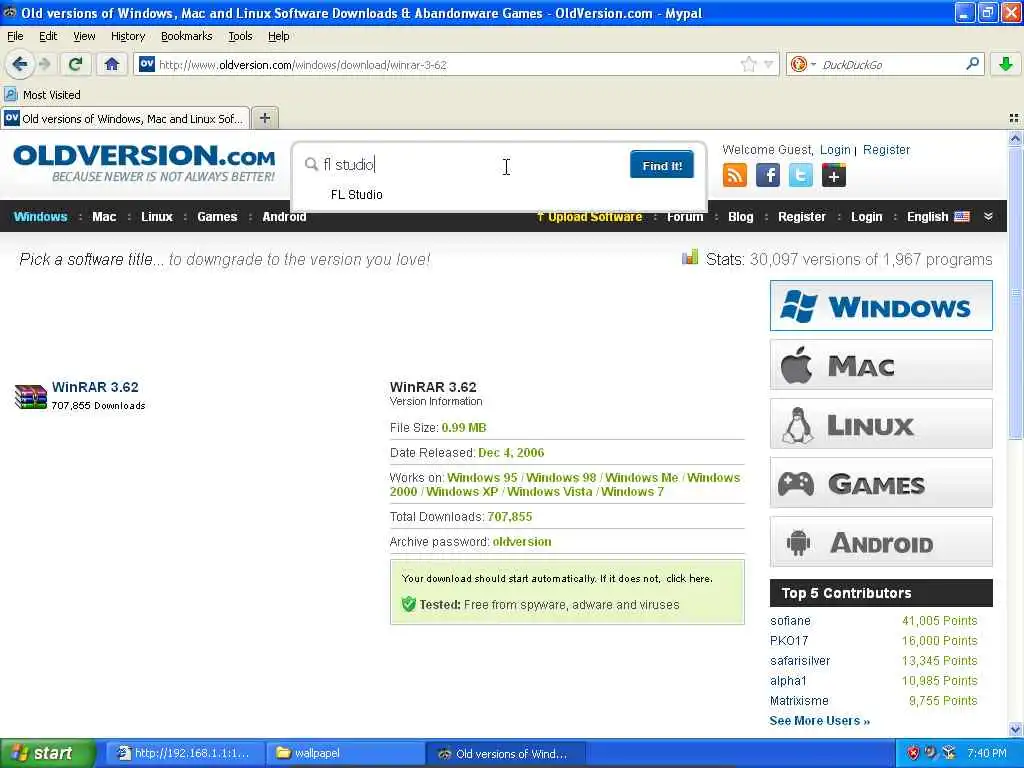The width and height of the screenshot is (1024, 768).
Task: Click the OldVersion.com logo
Action: (x=144, y=163)
